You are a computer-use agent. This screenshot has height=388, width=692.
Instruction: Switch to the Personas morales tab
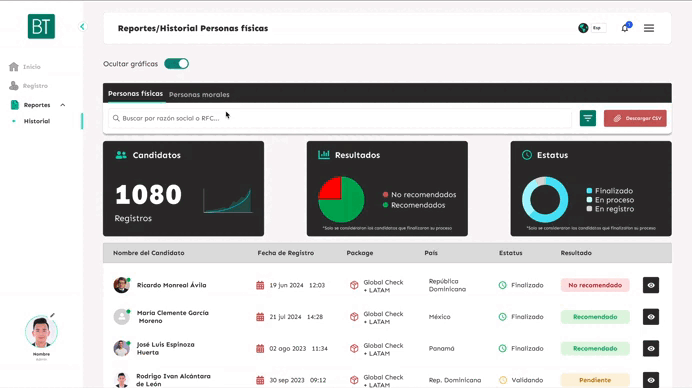(x=199, y=94)
